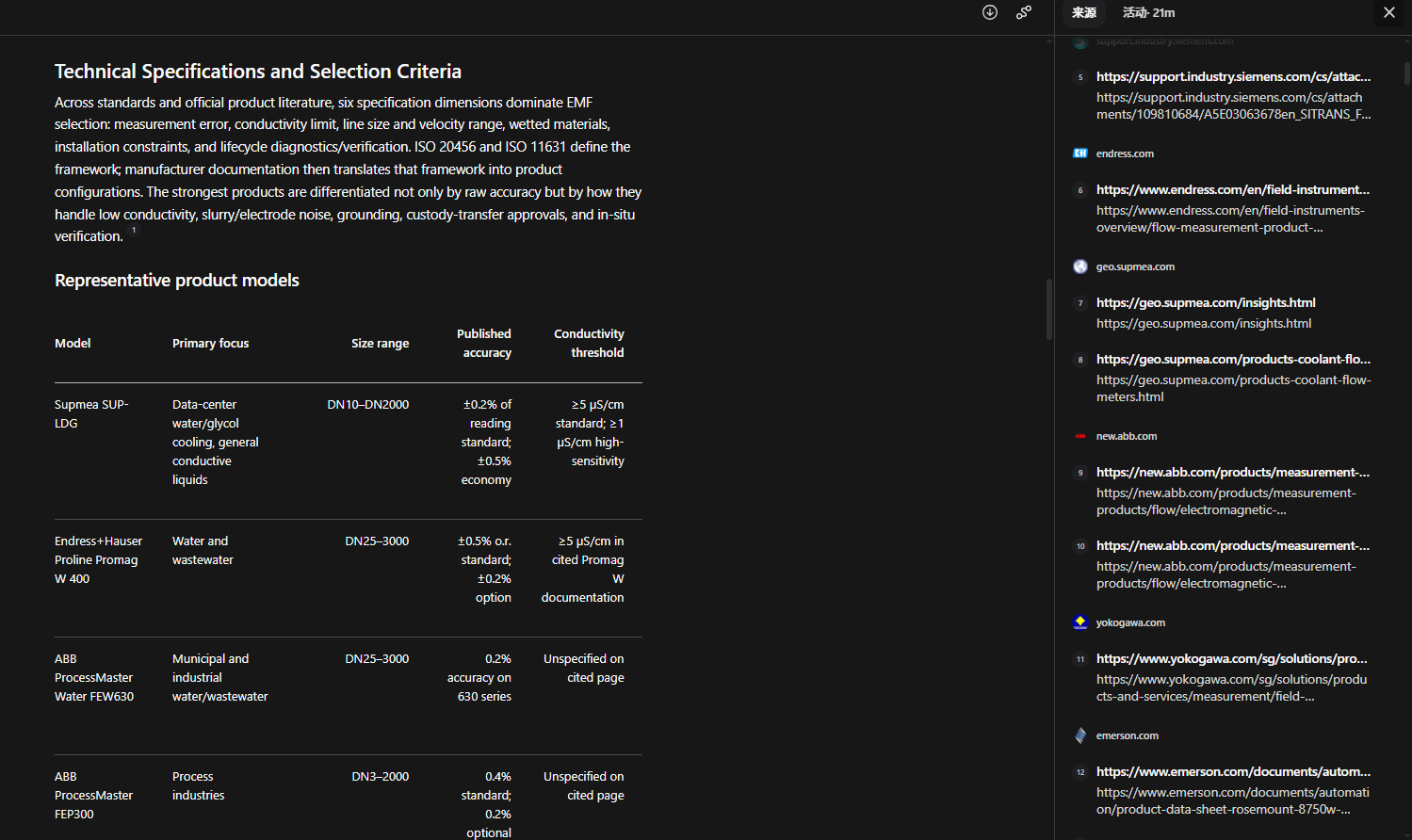The height and width of the screenshot is (840, 1412).
Task: Click the emerson.com favicon
Action: coord(1080,735)
